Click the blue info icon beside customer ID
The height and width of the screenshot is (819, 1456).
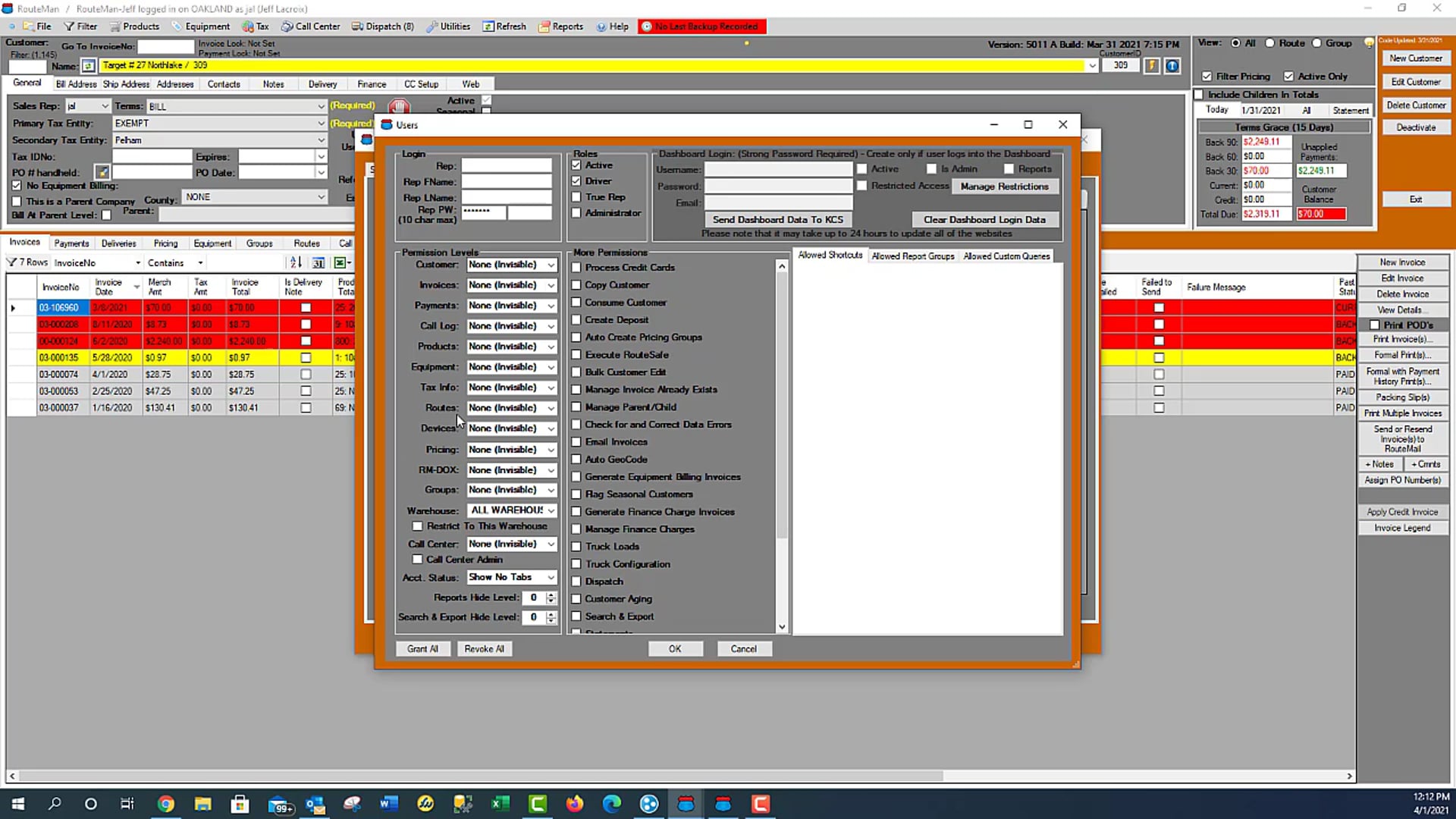pos(1172,66)
